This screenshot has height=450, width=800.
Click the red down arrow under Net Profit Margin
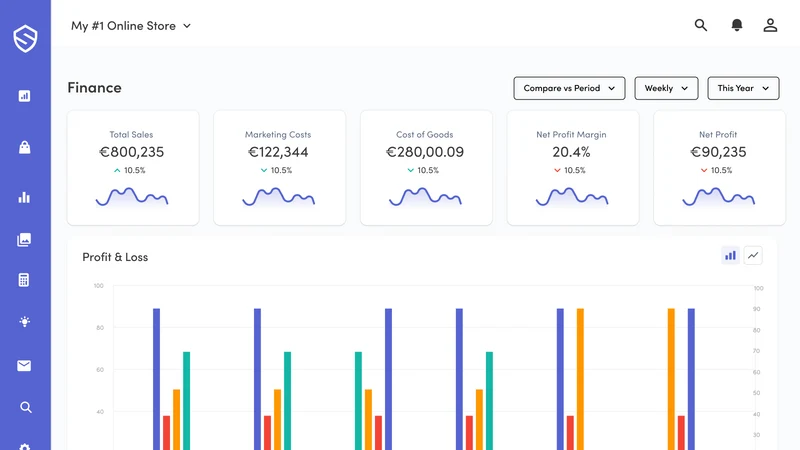(557, 170)
